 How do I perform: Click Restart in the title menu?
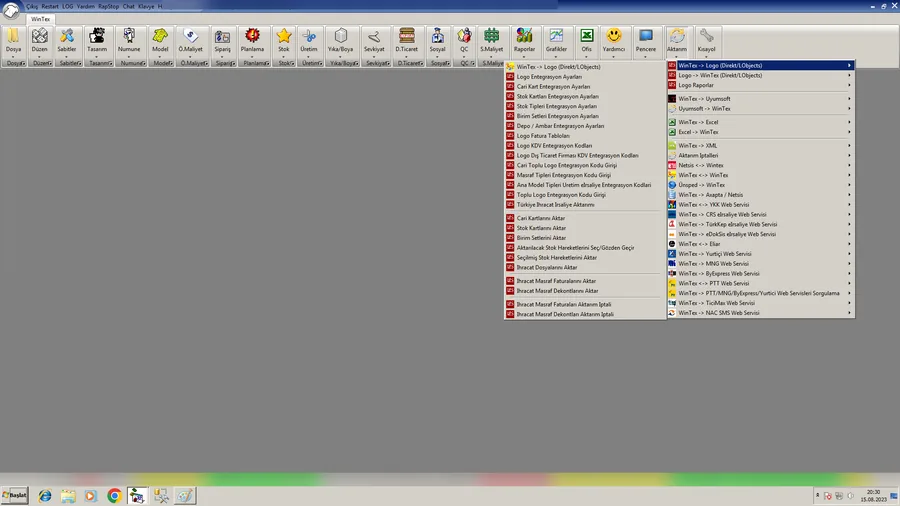tap(50, 6)
